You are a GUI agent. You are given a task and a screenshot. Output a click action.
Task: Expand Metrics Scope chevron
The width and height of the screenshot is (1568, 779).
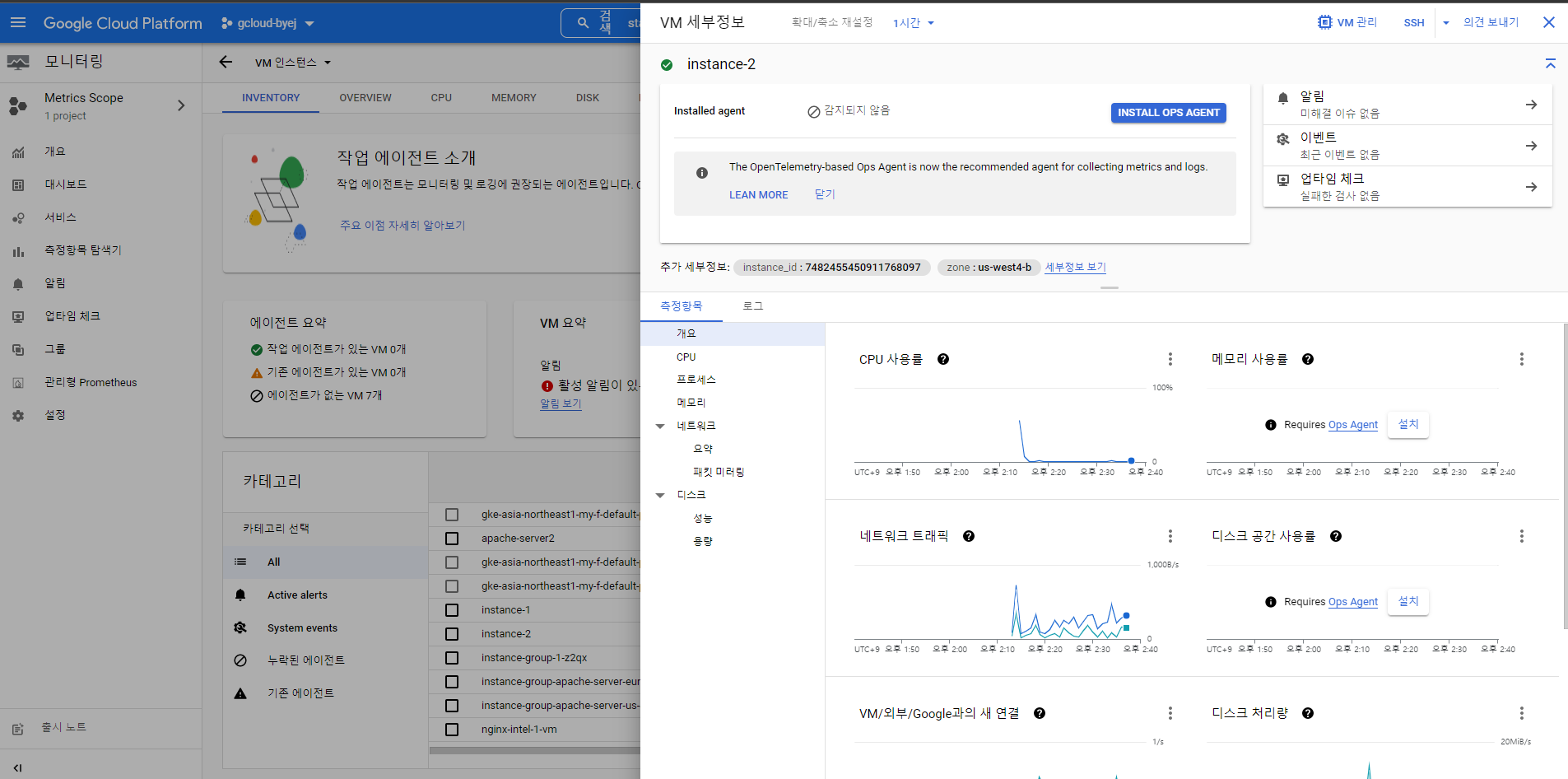click(181, 105)
